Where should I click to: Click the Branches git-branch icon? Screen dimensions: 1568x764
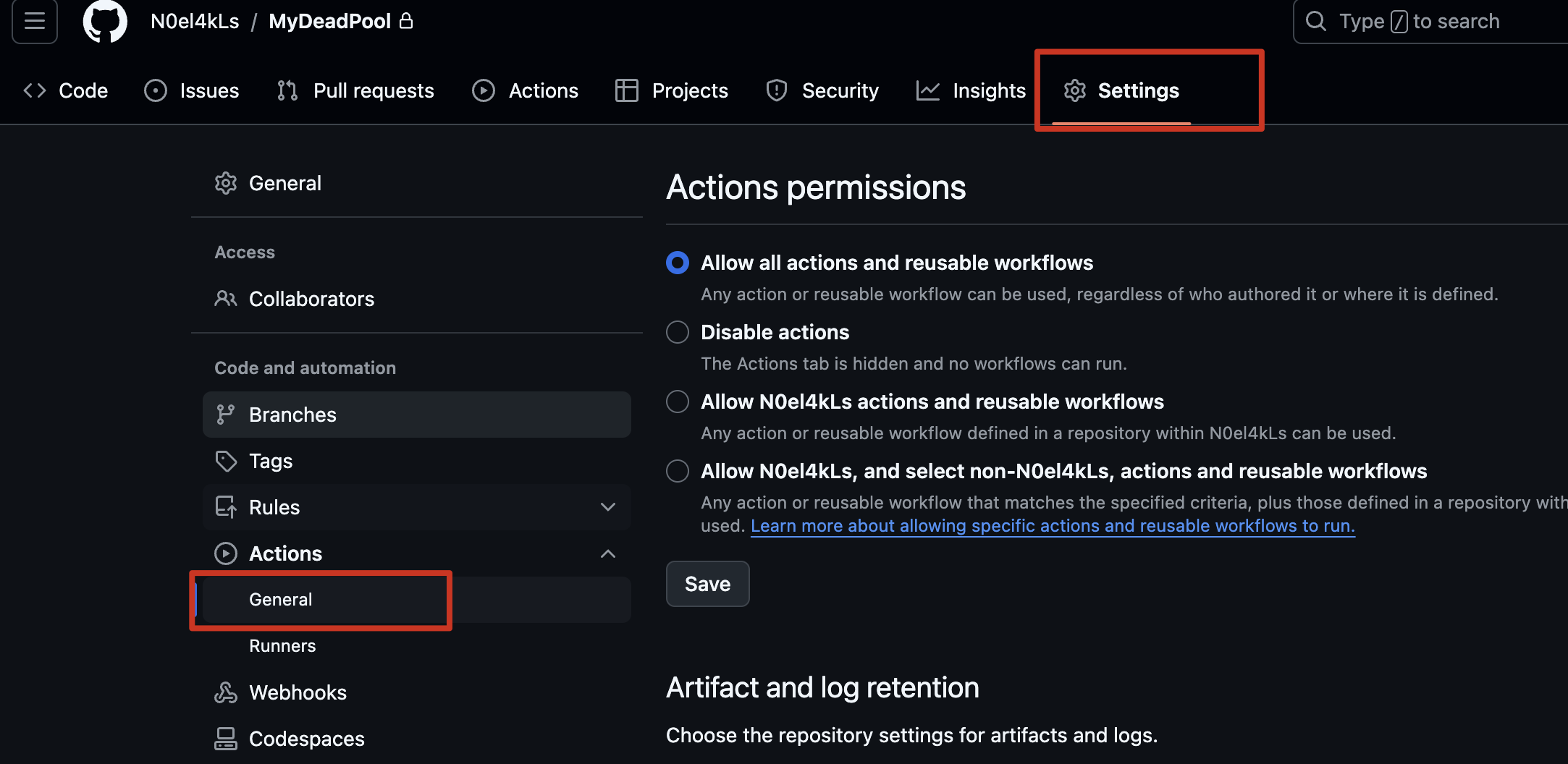[x=226, y=415]
